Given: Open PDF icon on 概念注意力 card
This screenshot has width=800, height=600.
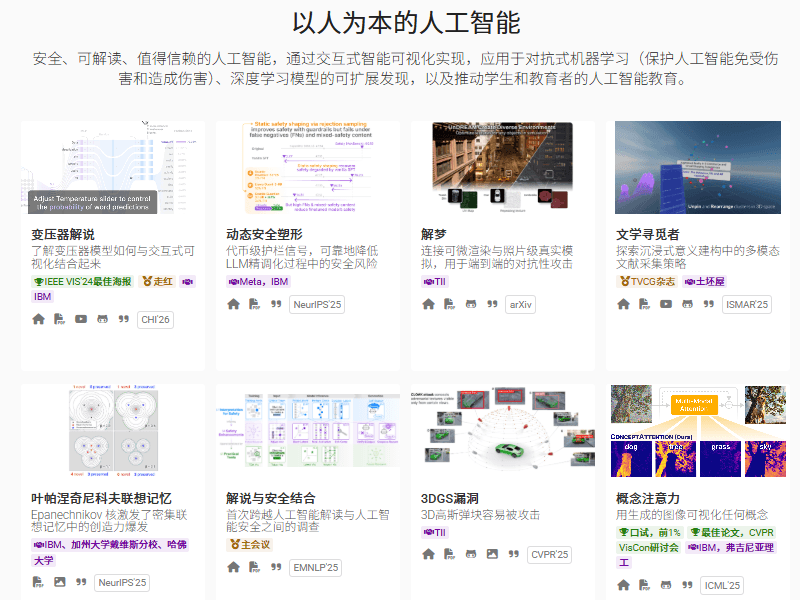Looking at the screenshot, I should 645,585.
